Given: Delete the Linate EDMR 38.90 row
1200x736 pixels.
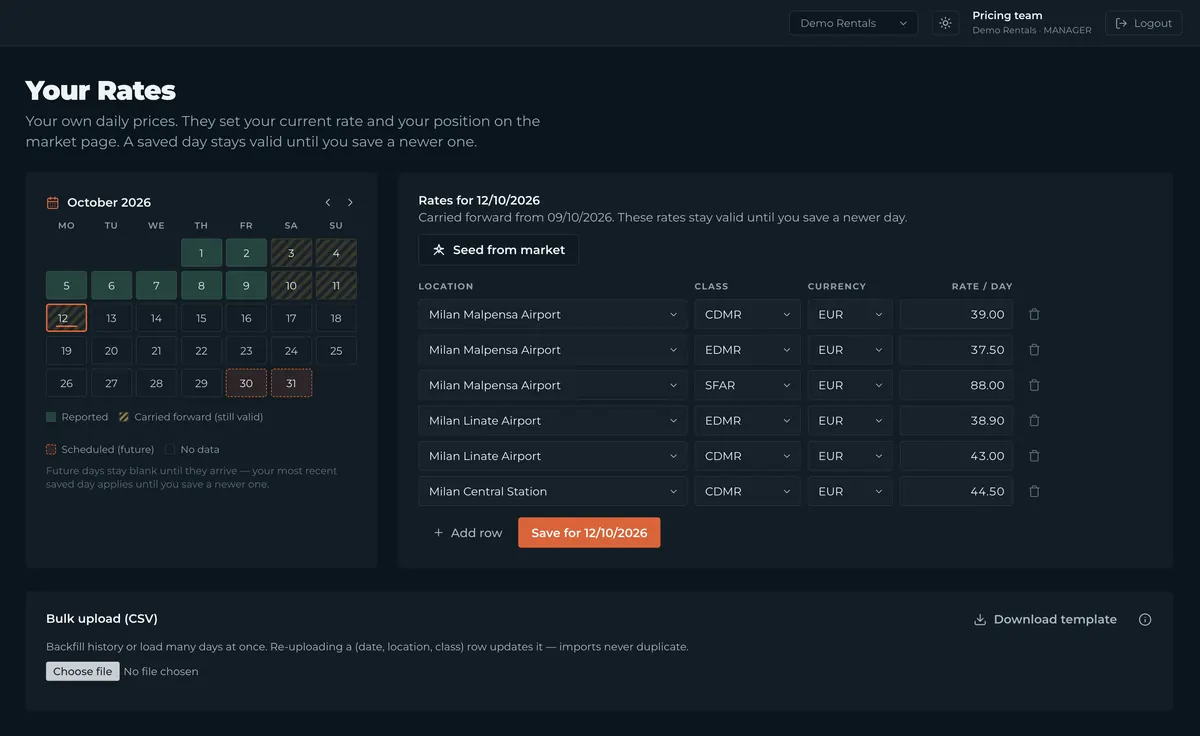Looking at the screenshot, I should point(1034,421).
